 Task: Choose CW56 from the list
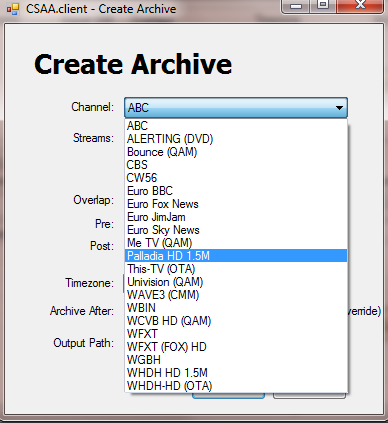click(x=236, y=178)
